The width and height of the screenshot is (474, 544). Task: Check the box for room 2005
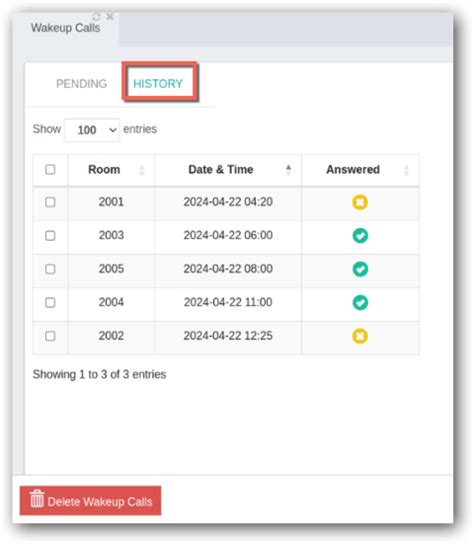tap(50, 269)
